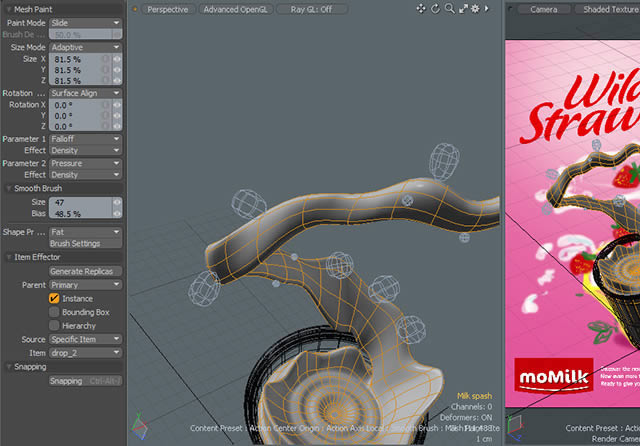Toggle the animate circle on Rotation X
Viewport: 640px width, 446px height.
(106, 105)
